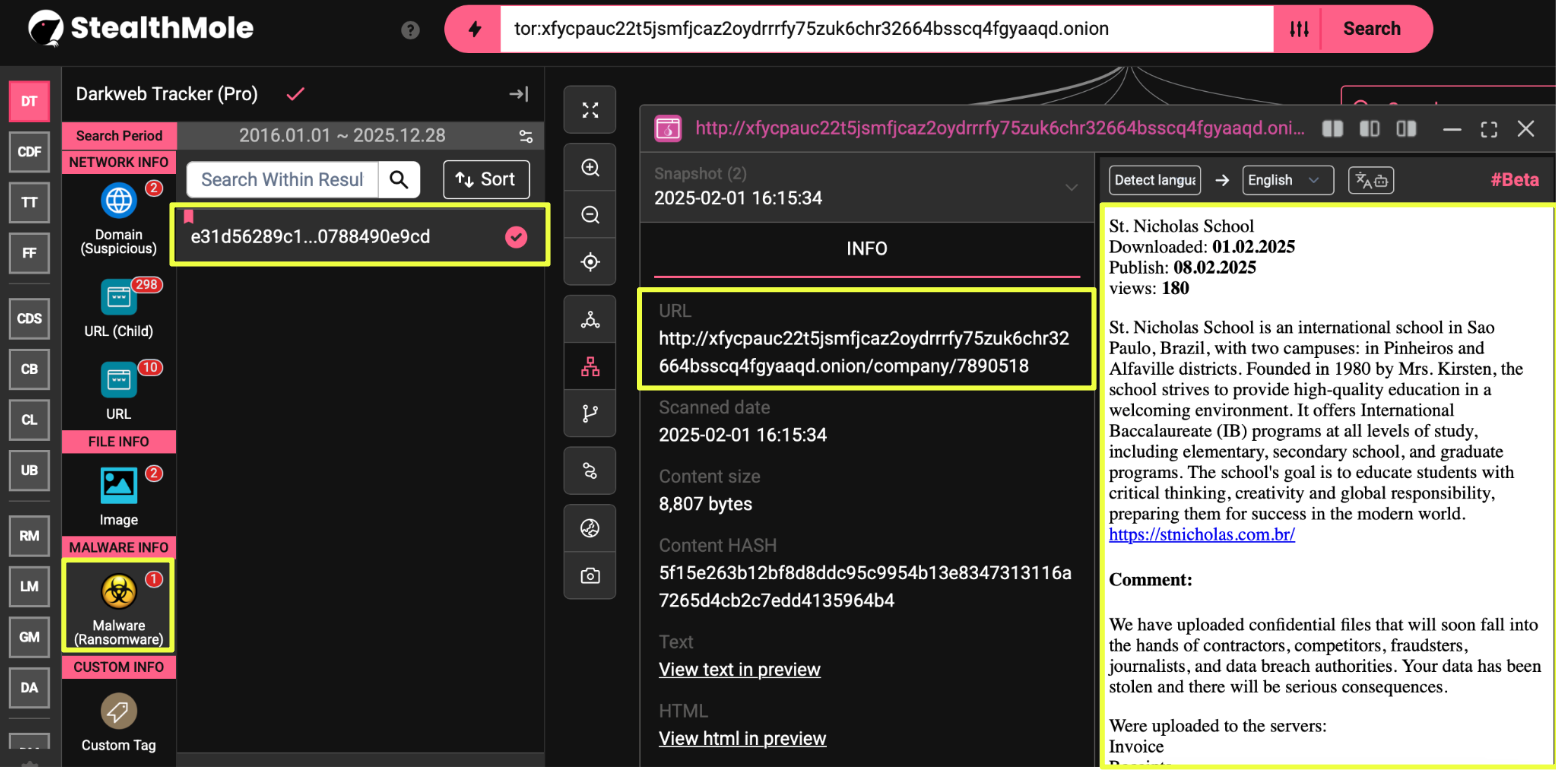Click the fit-to-screen expand icon

pyautogui.click(x=590, y=110)
